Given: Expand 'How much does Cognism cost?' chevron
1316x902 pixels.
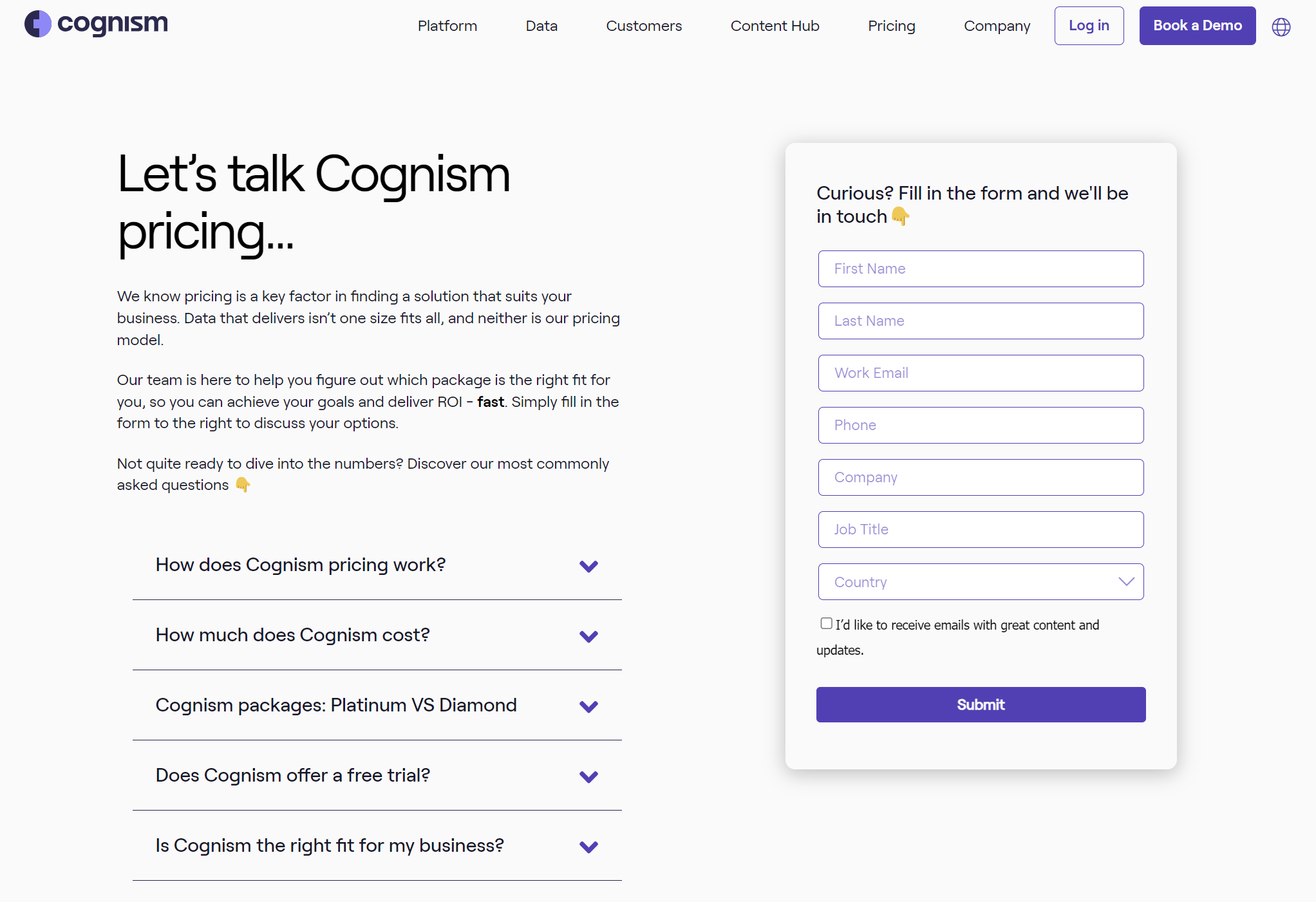Looking at the screenshot, I should 588,636.
